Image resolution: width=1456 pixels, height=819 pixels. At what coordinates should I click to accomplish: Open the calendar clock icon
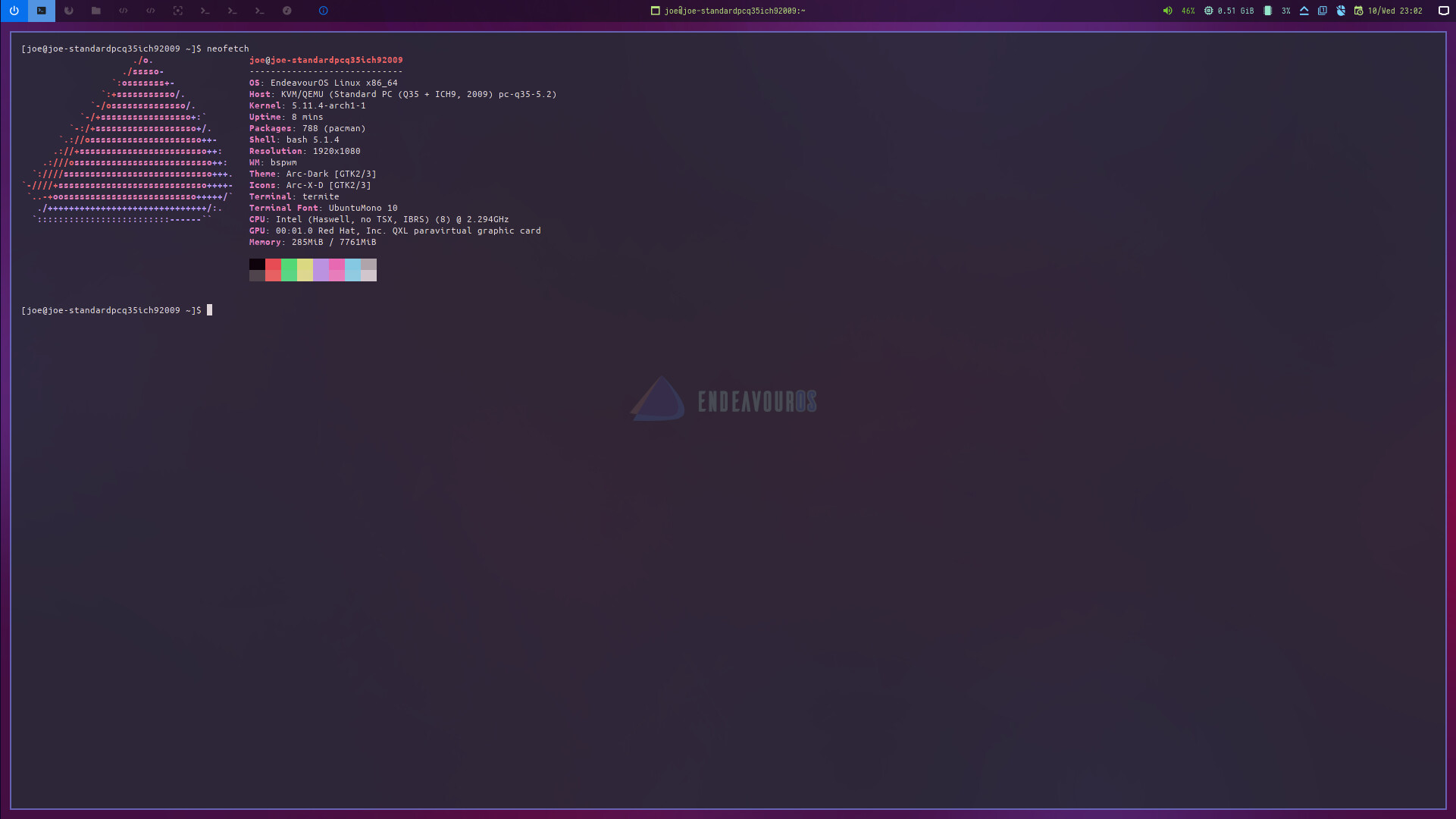pos(1359,11)
